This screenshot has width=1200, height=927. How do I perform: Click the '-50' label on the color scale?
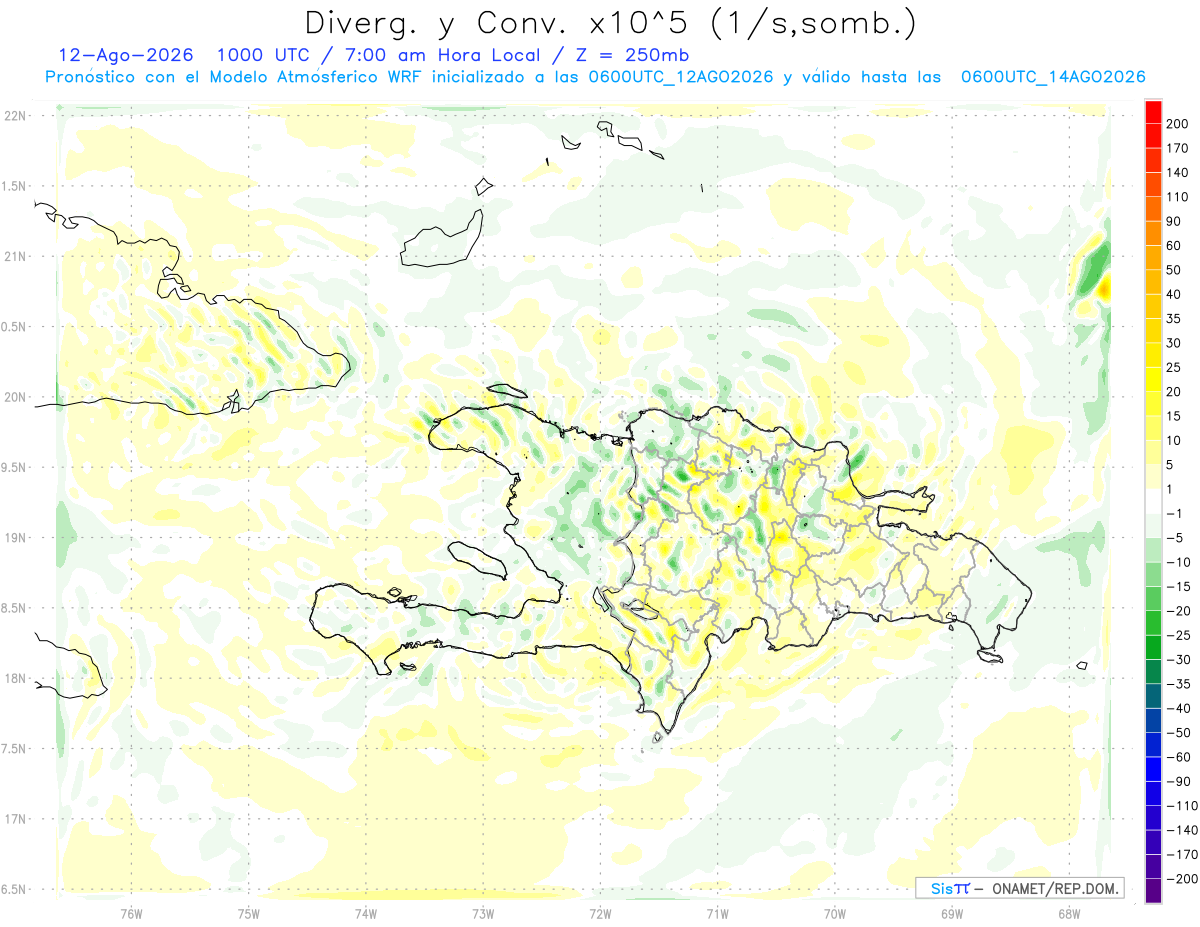click(1180, 732)
